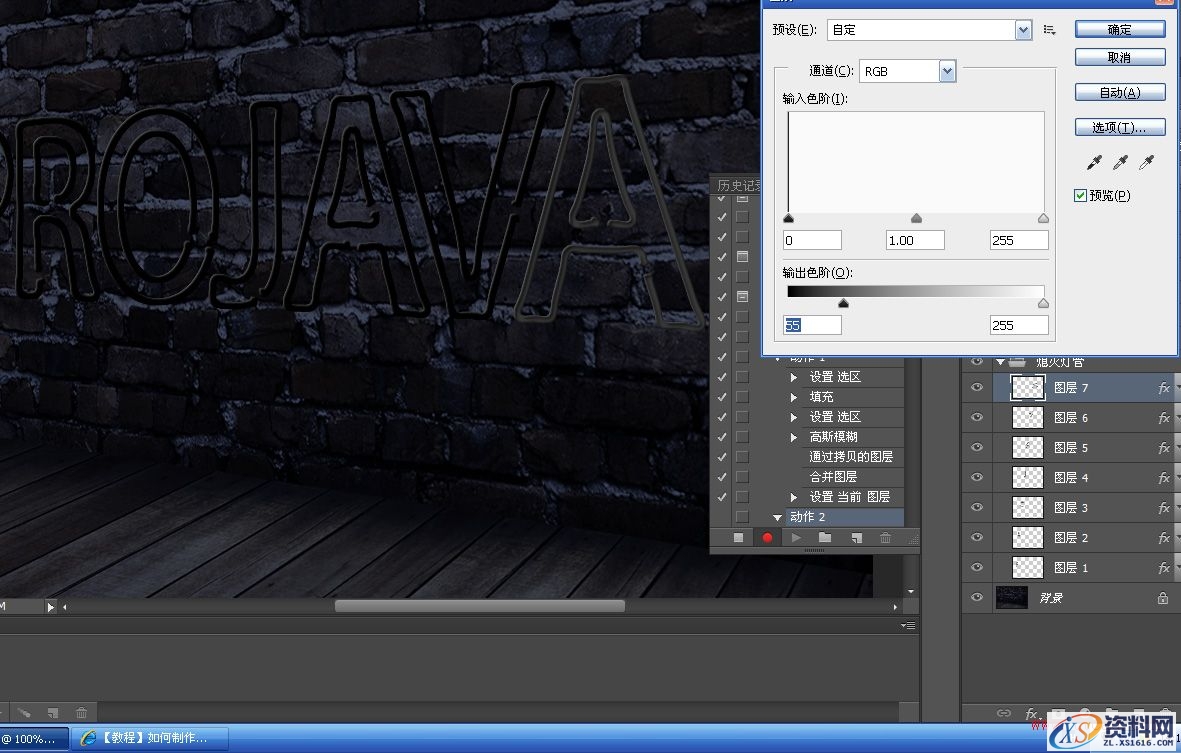Click the 确定 OK button
The height and width of the screenshot is (753, 1181).
pos(1119,30)
